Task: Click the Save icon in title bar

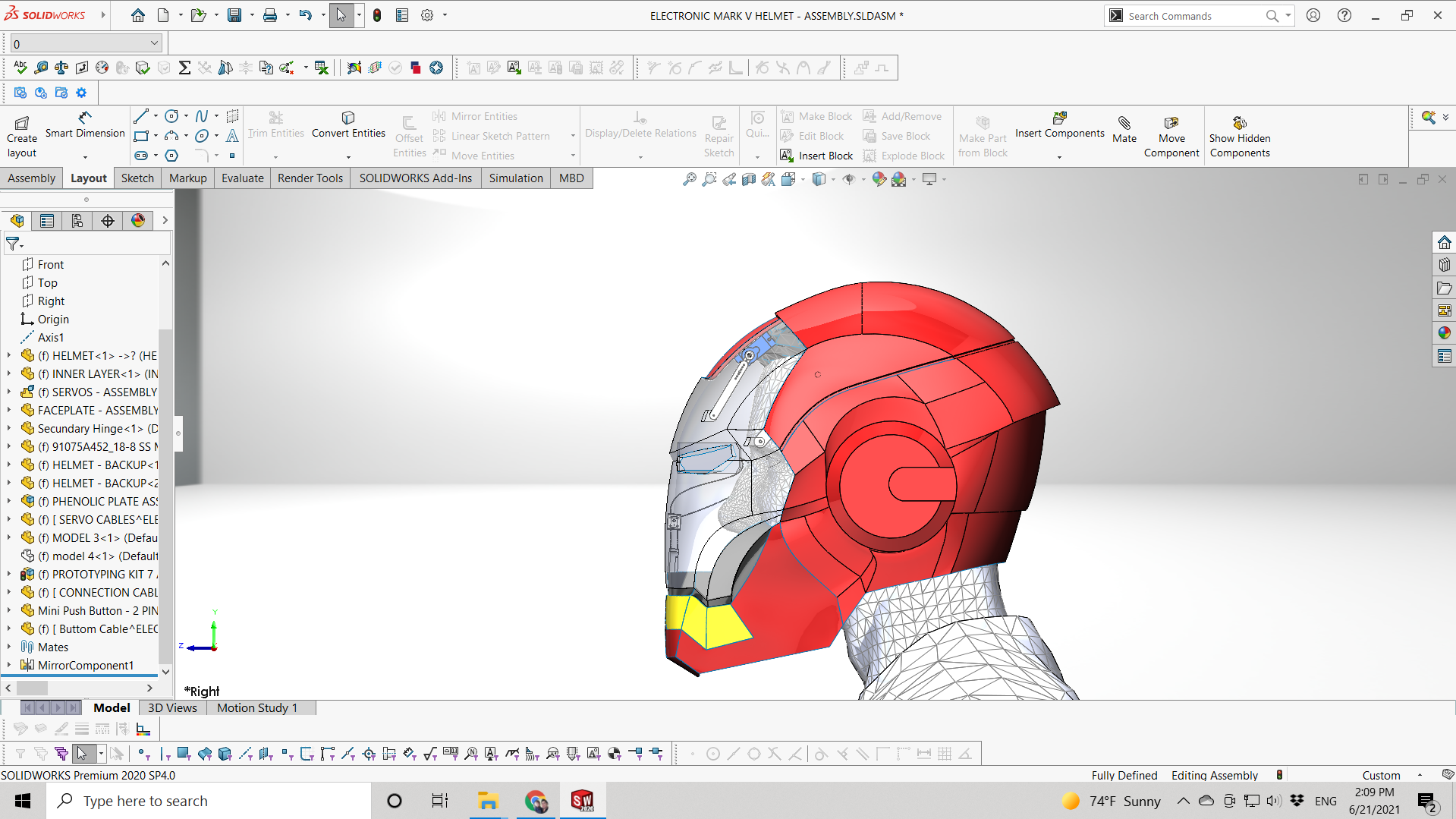Action: [x=234, y=15]
